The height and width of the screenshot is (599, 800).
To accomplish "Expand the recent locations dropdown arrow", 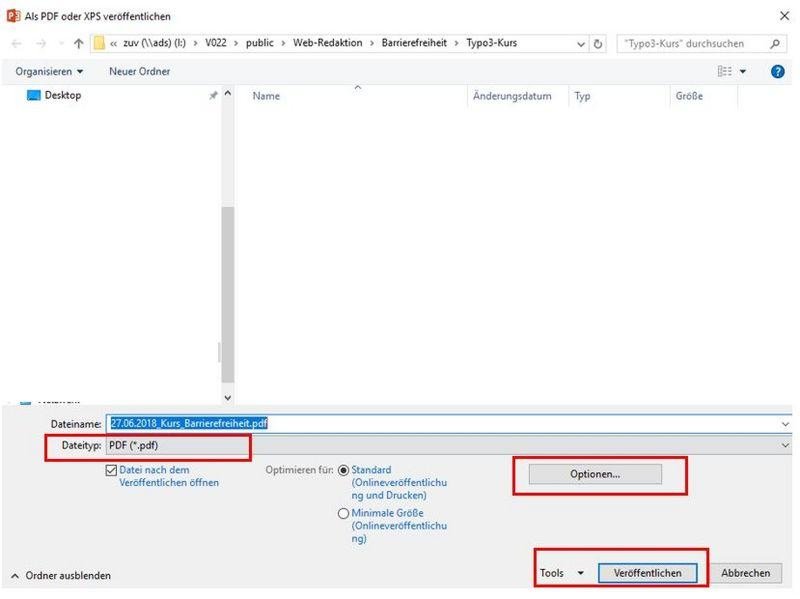I will tap(61, 44).
